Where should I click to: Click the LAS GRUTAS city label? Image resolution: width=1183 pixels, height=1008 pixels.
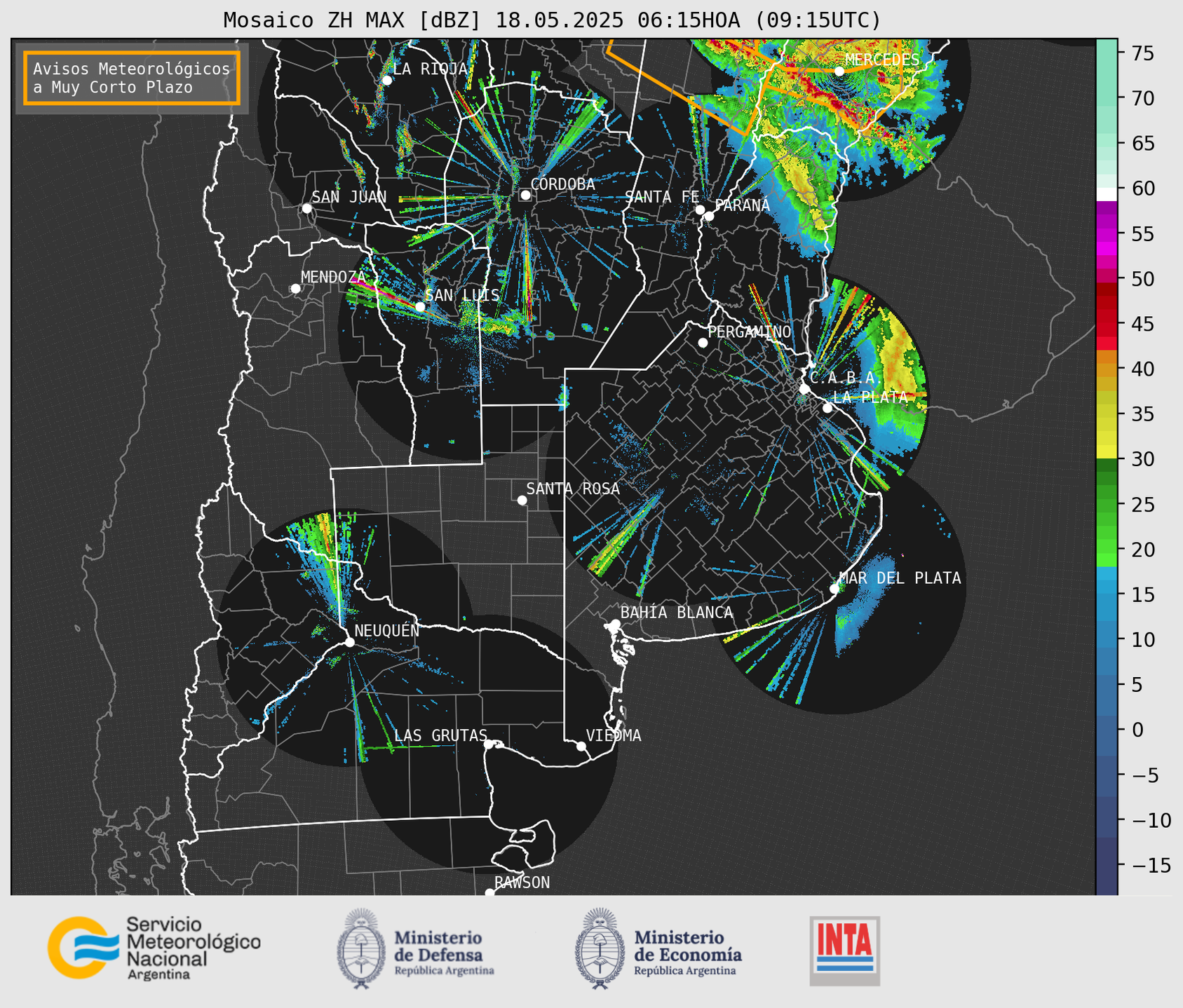[440, 735]
